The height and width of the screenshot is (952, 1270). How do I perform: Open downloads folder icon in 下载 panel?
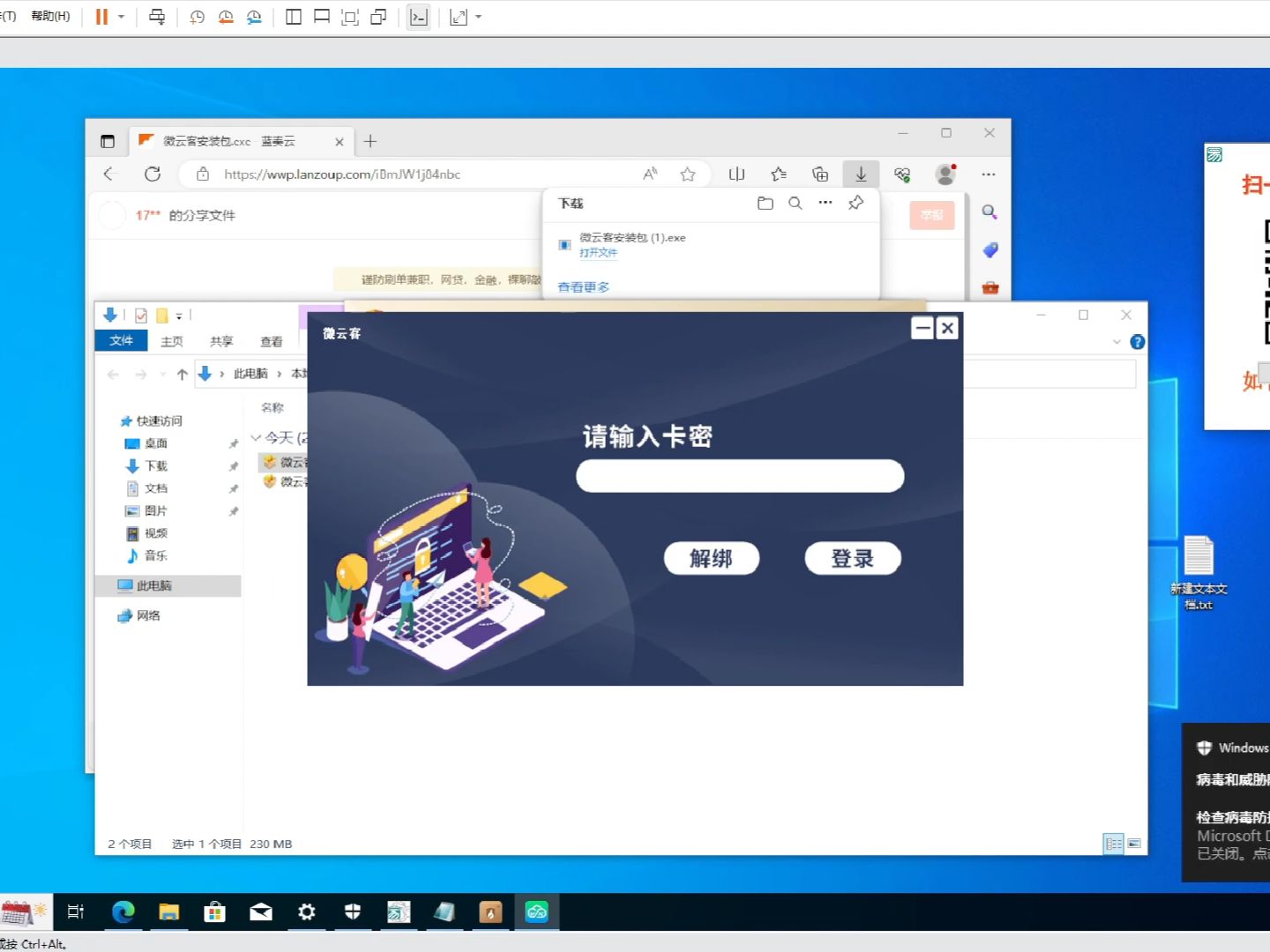[x=766, y=203]
